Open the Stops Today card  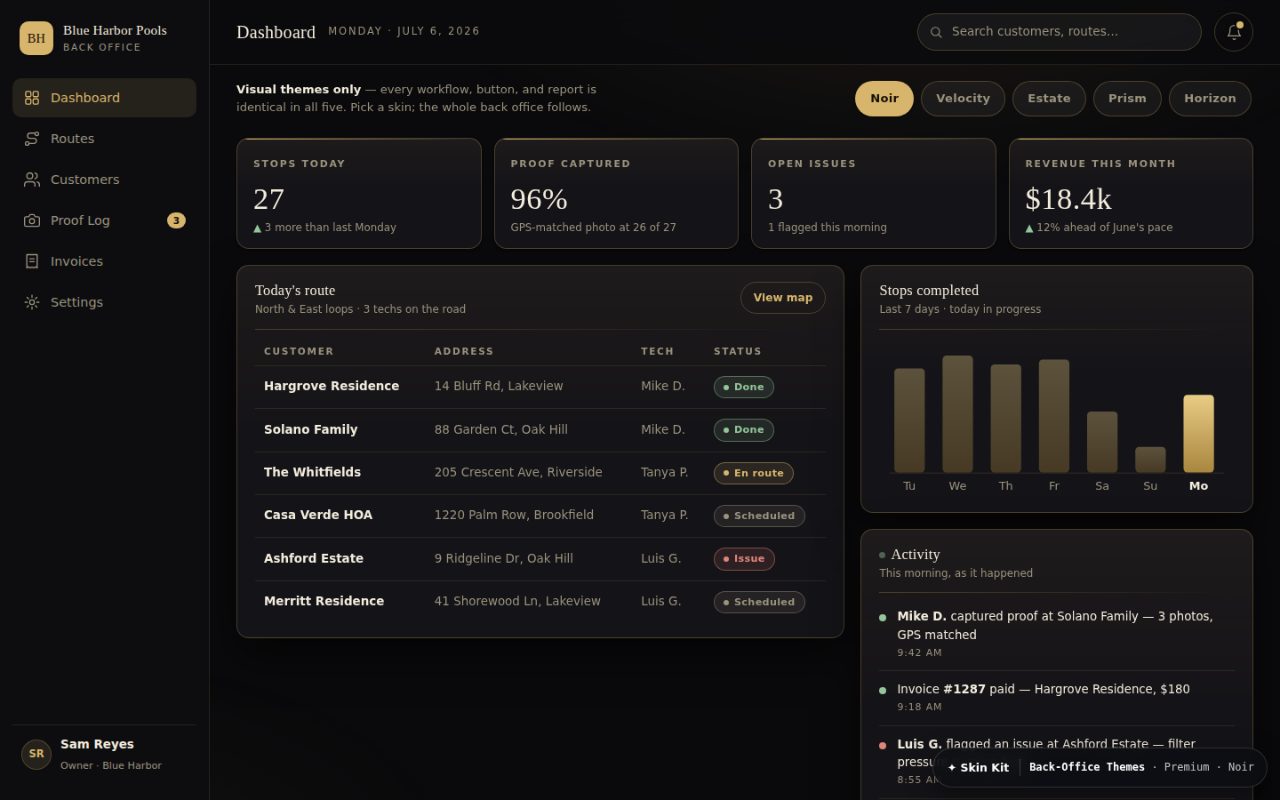[x=359, y=194]
